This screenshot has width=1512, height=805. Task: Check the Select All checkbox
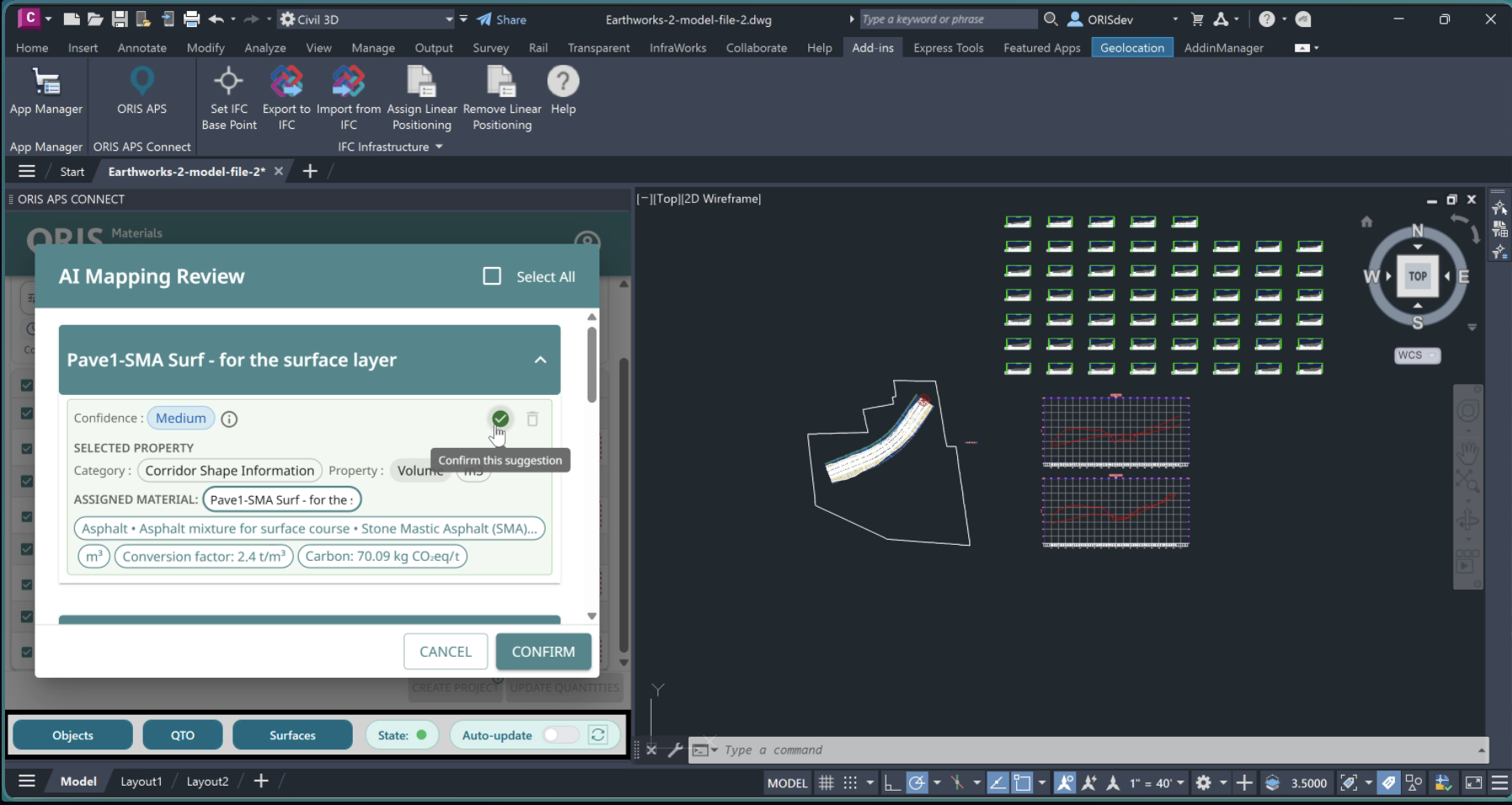(x=492, y=276)
